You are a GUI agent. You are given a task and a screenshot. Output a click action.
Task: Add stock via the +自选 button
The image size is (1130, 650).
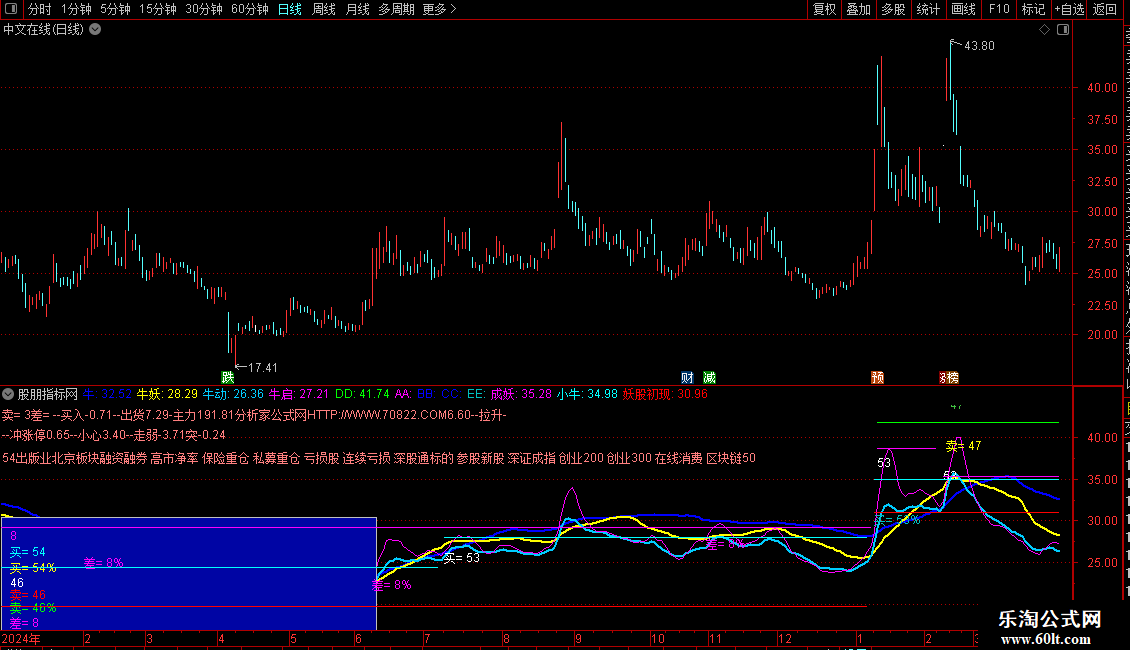(x=1068, y=10)
